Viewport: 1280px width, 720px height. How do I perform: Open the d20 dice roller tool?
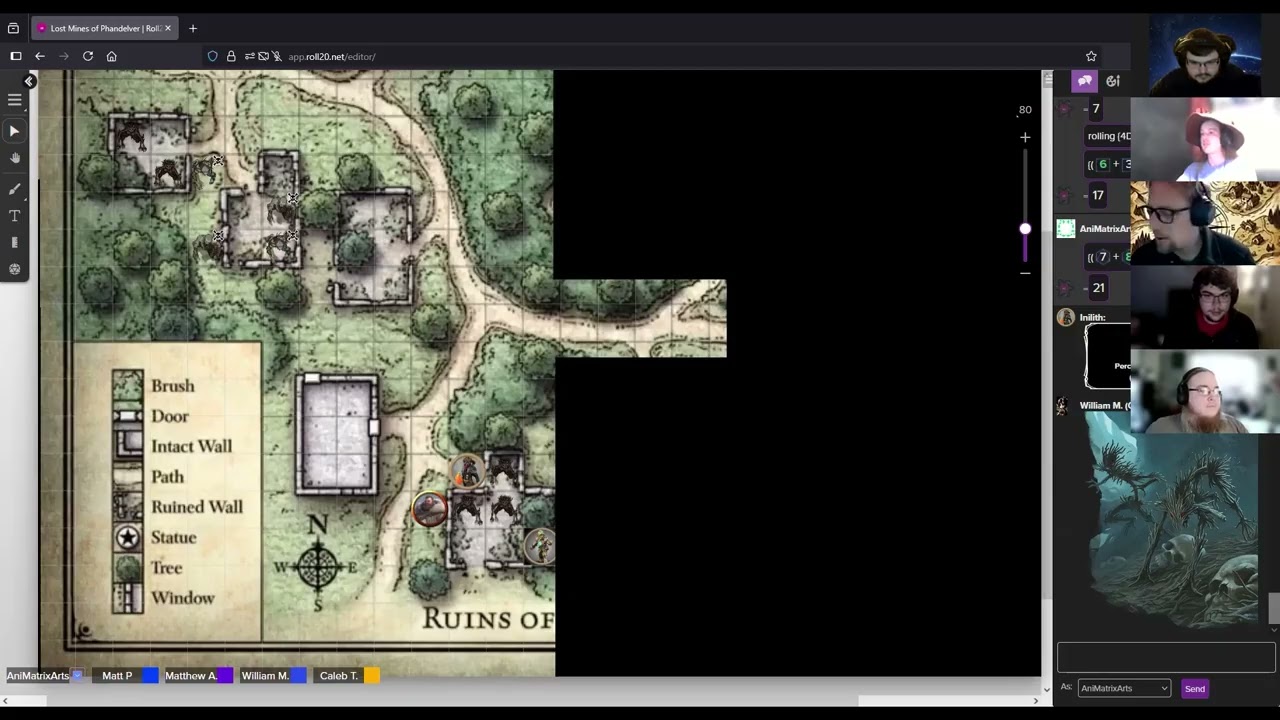tap(14, 269)
